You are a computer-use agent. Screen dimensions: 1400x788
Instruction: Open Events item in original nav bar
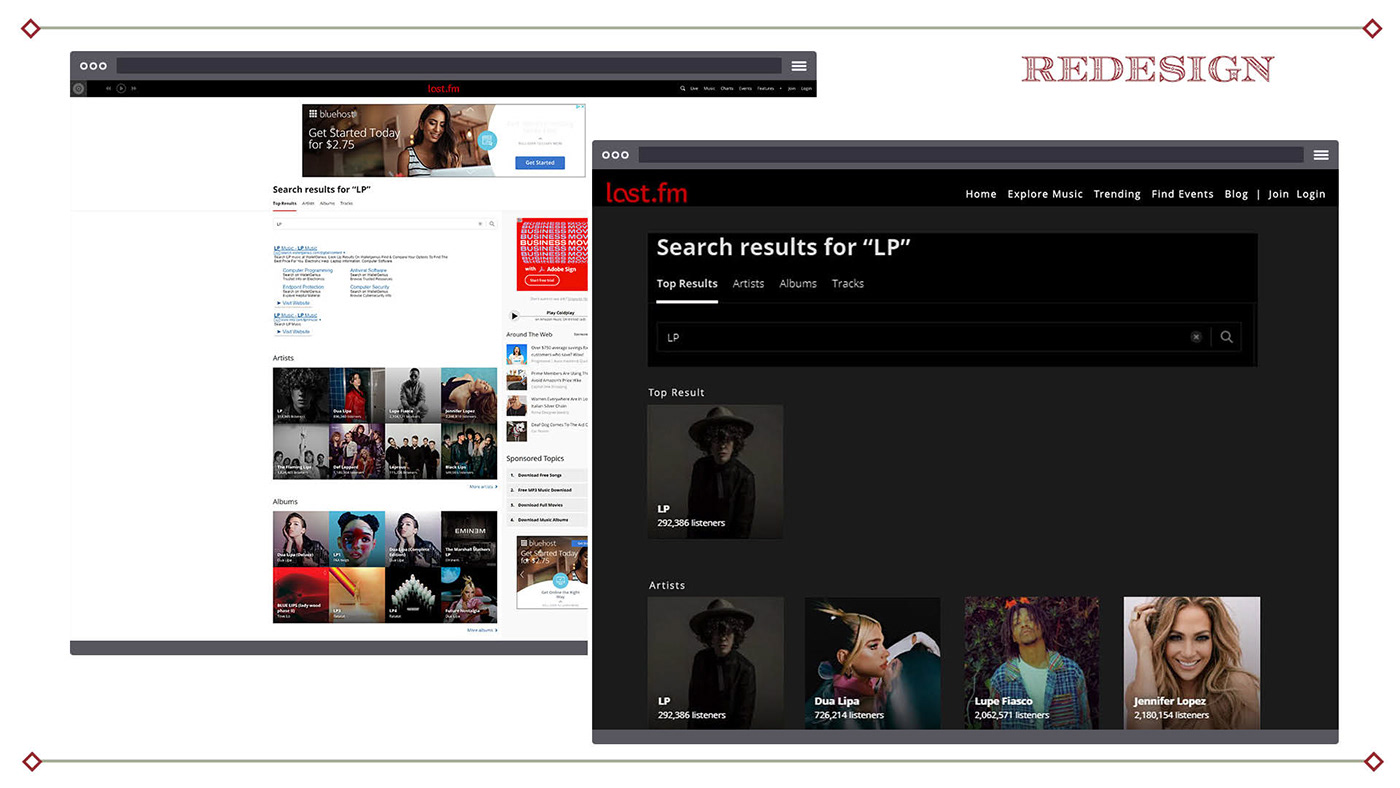745,88
